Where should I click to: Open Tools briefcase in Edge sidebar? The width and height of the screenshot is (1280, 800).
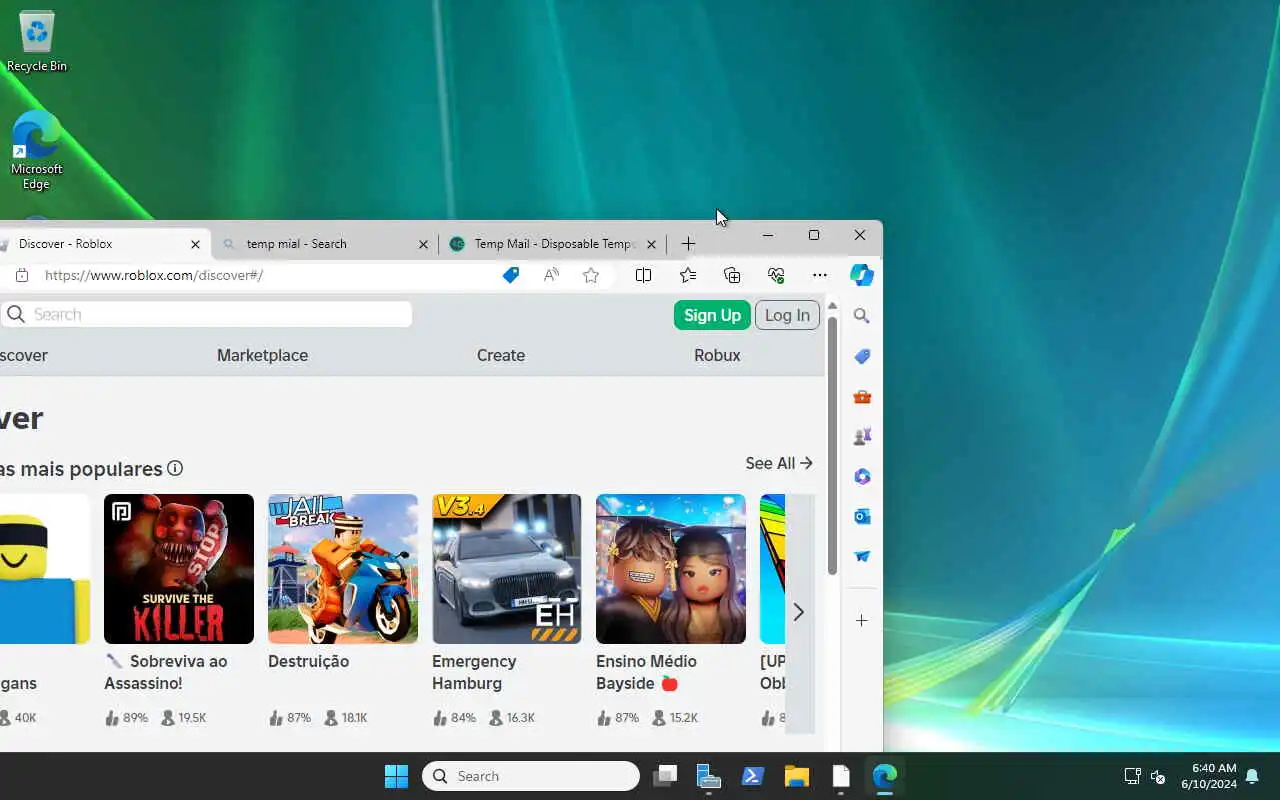pos(862,397)
